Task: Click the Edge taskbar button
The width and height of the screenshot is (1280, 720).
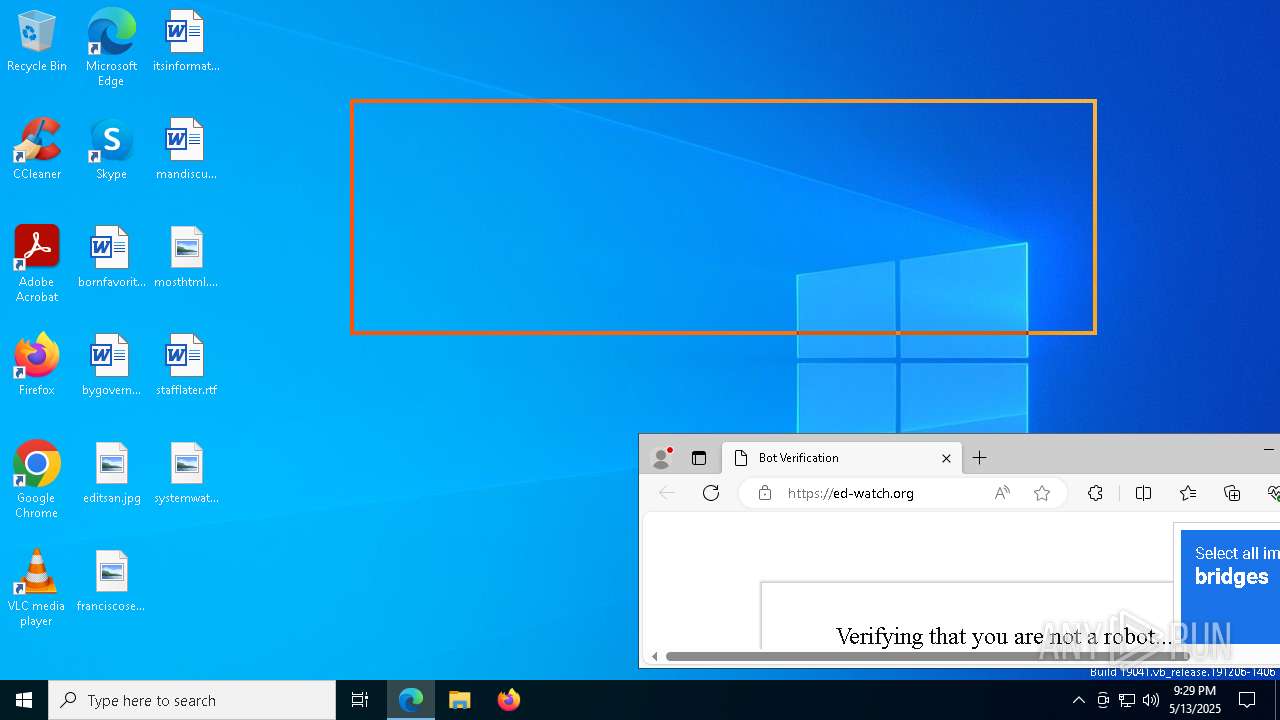Action: point(411,700)
